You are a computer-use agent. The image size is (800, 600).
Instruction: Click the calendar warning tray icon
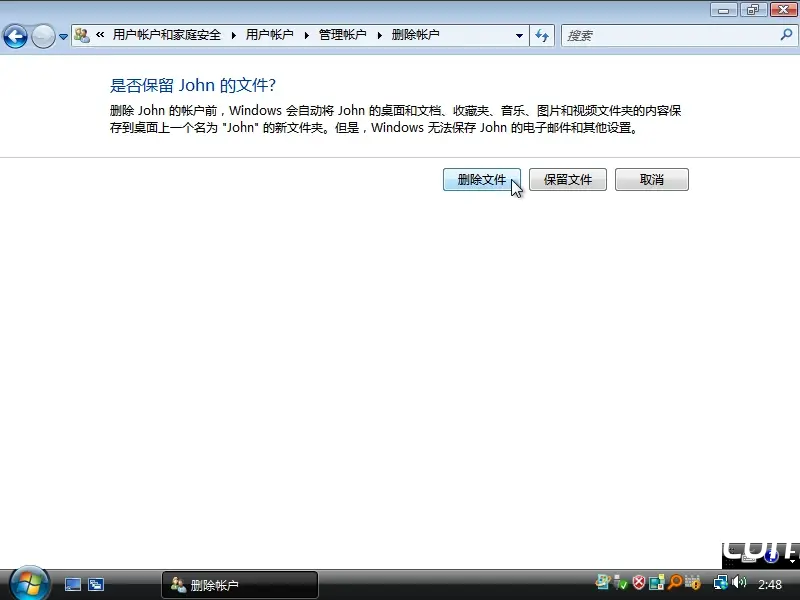coord(693,582)
